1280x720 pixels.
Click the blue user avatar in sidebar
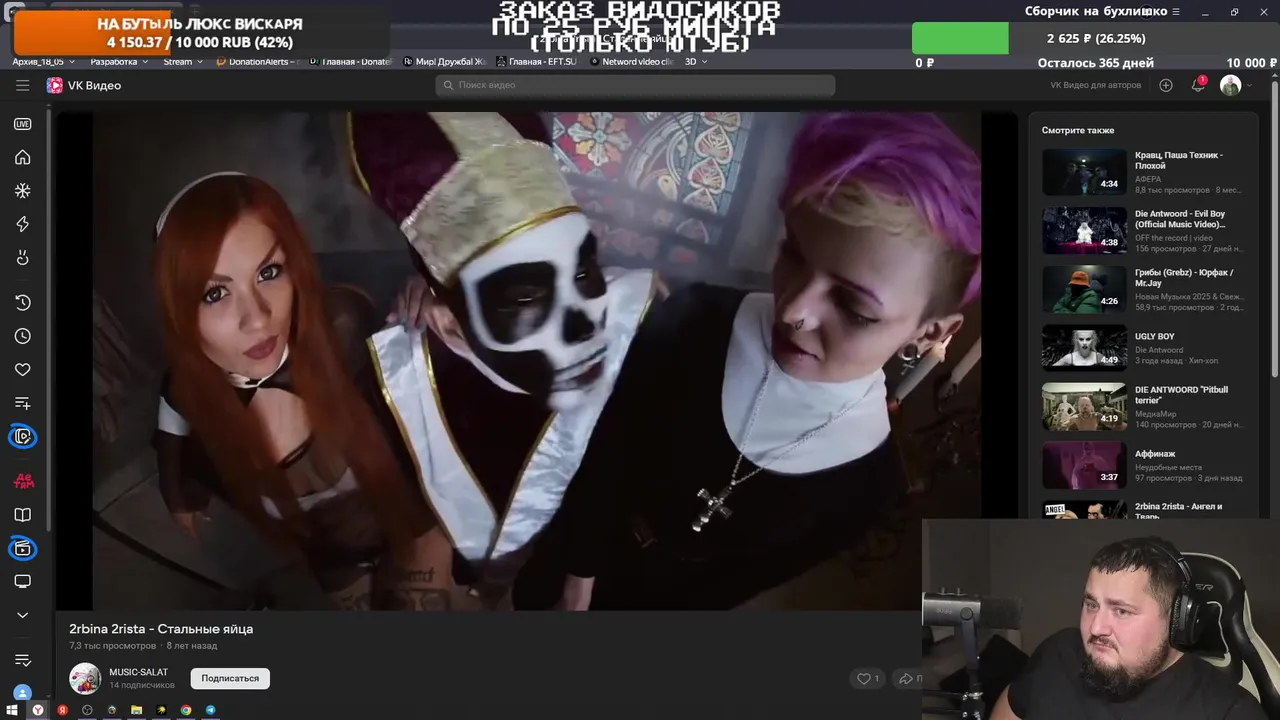[x=22, y=693]
